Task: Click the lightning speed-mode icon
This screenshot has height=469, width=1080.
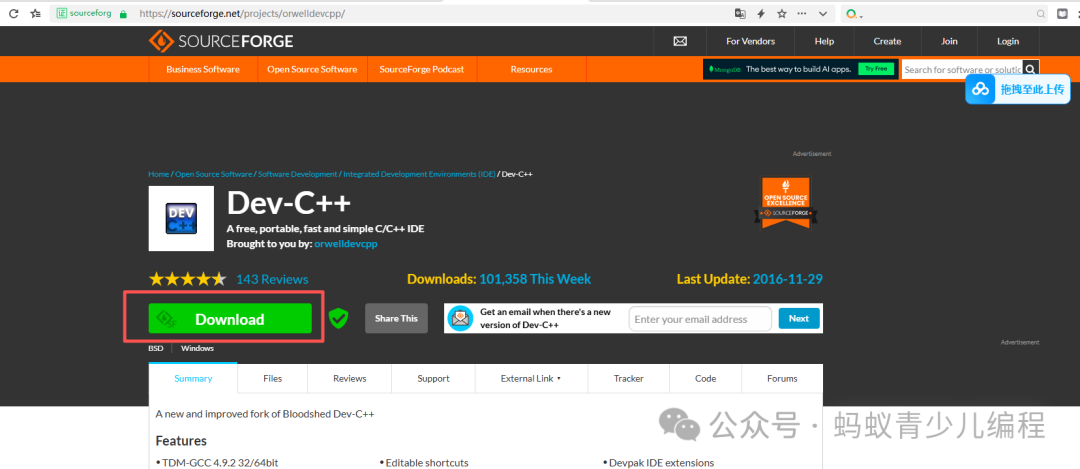Action: tap(761, 13)
